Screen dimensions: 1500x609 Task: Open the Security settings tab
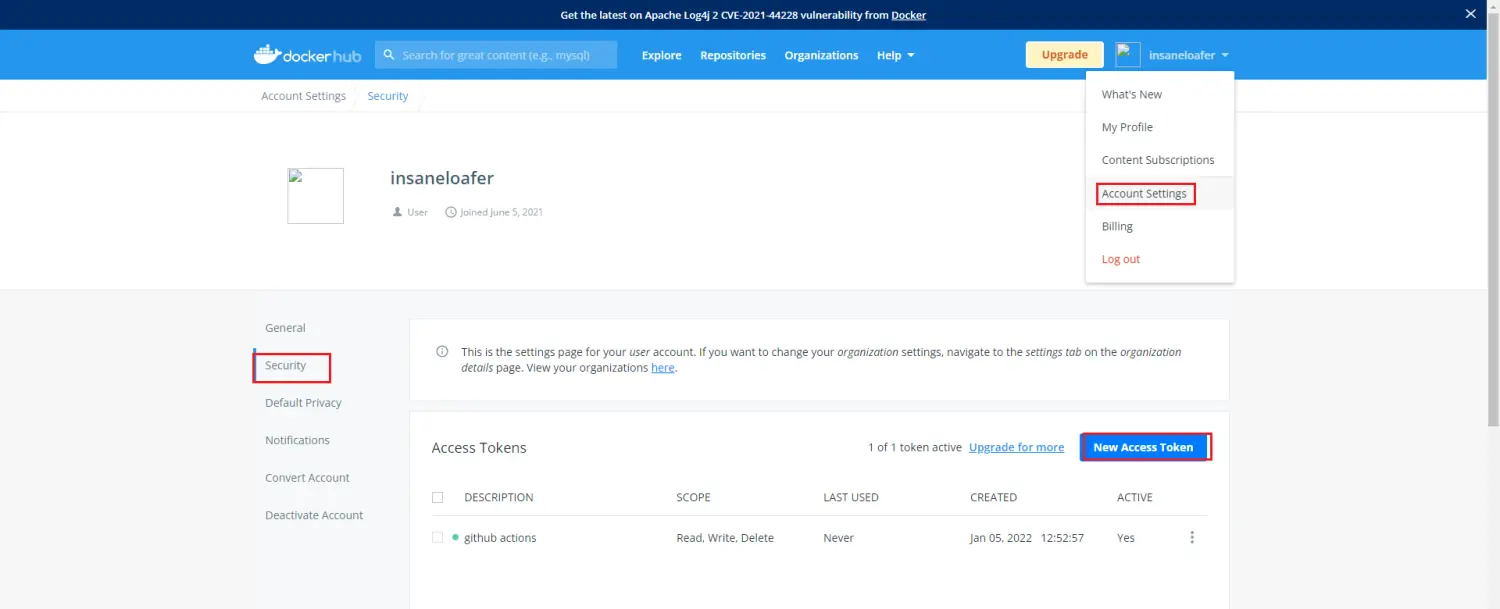pyautogui.click(x=285, y=365)
